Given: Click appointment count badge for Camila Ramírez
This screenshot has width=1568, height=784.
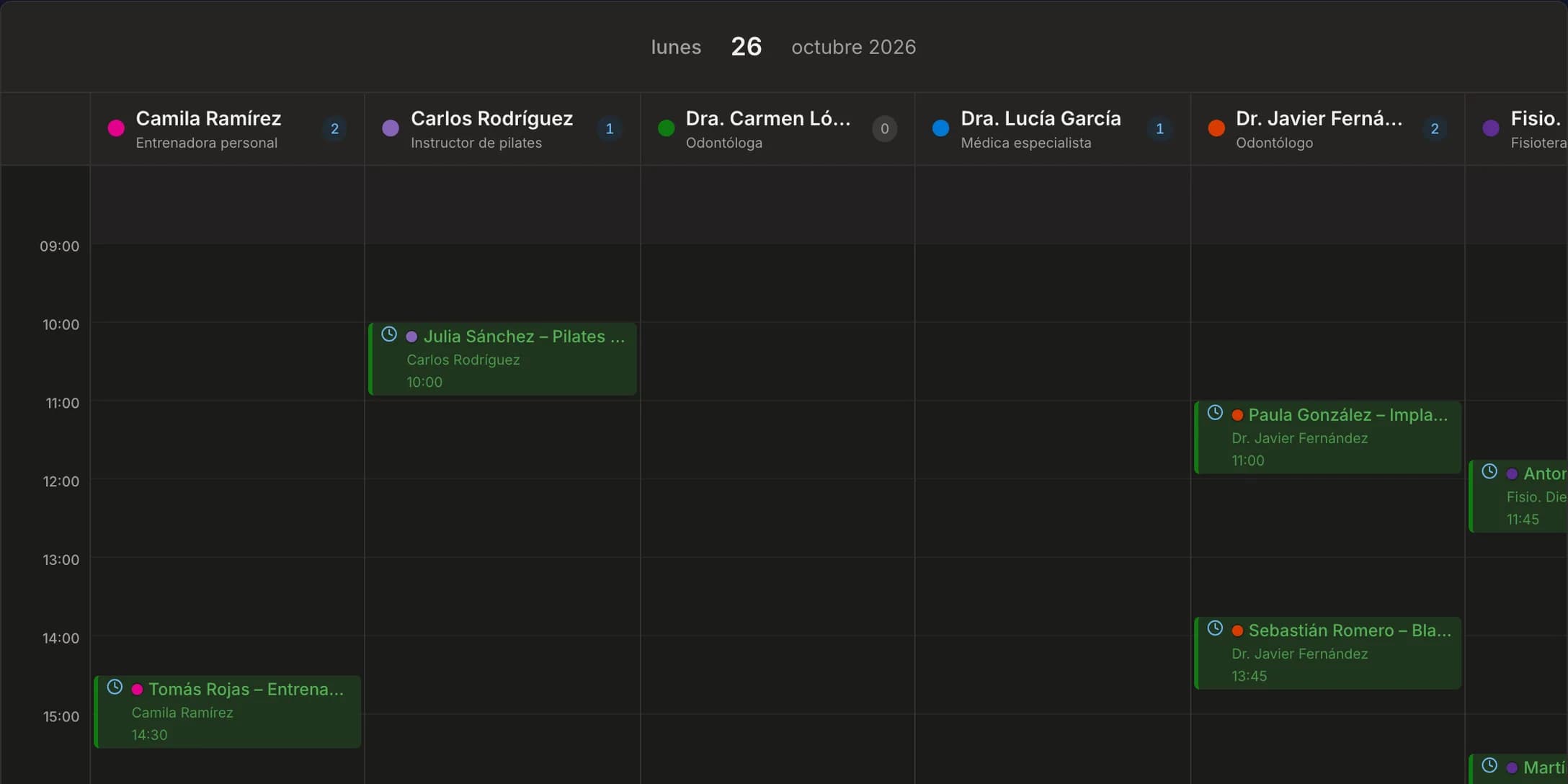Looking at the screenshot, I should coord(334,129).
